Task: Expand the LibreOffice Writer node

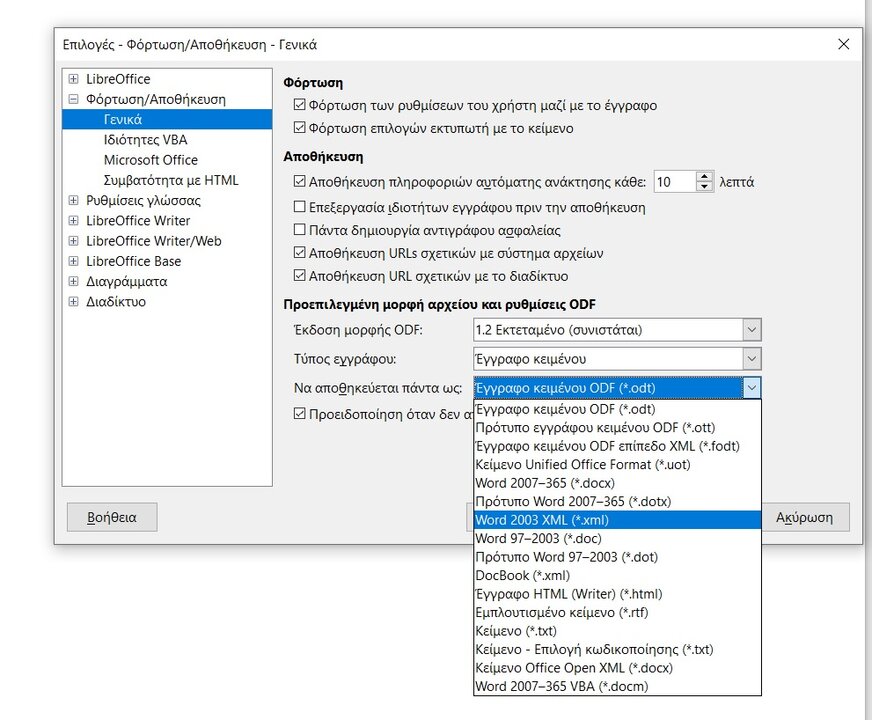Action: [x=73, y=221]
